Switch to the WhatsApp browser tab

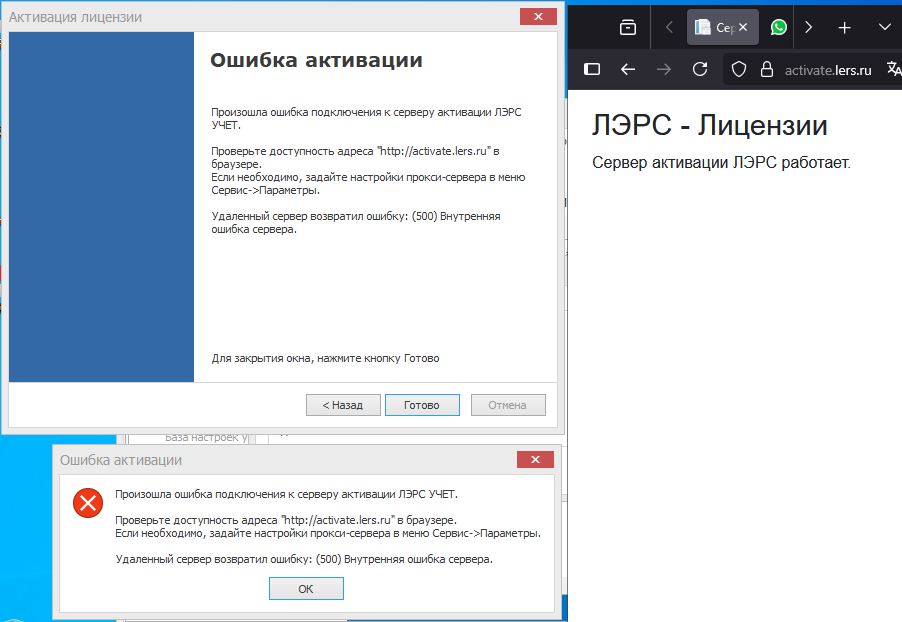point(778,27)
